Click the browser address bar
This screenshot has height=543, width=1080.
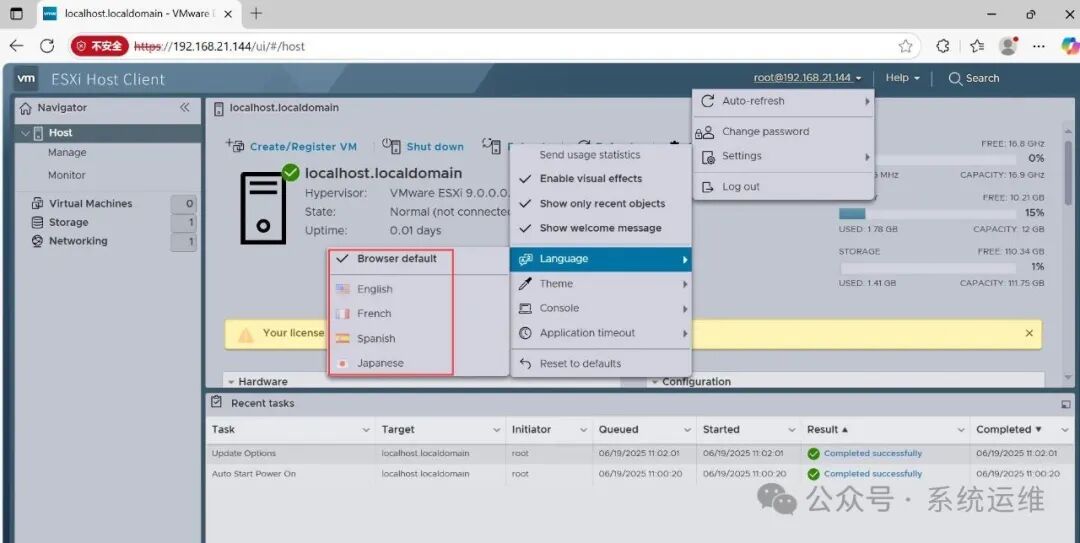click(496, 46)
